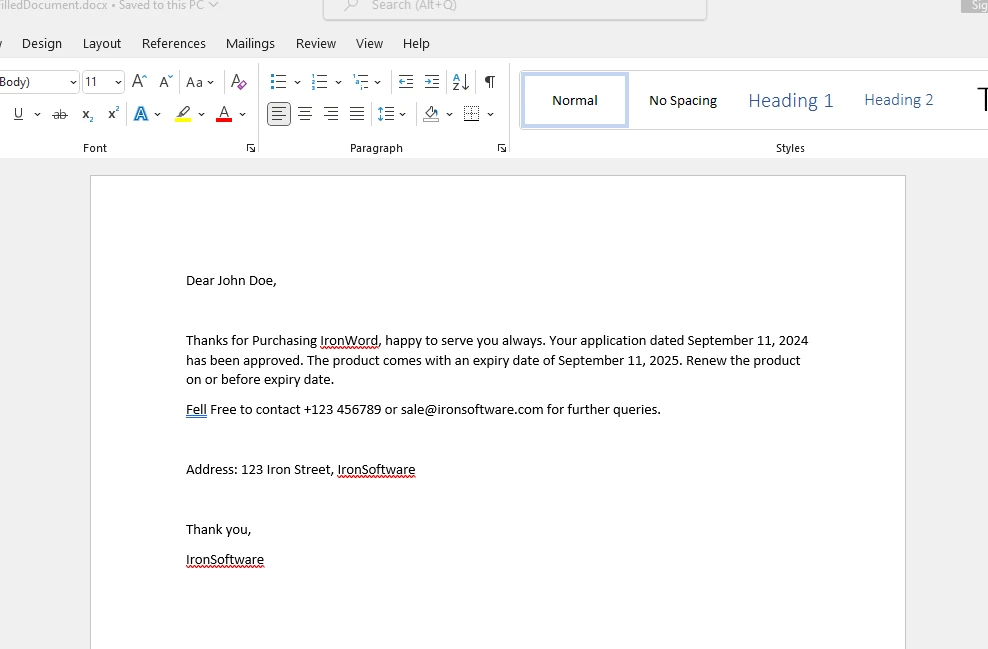Click the Increase Indent icon

click(x=432, y=82)
